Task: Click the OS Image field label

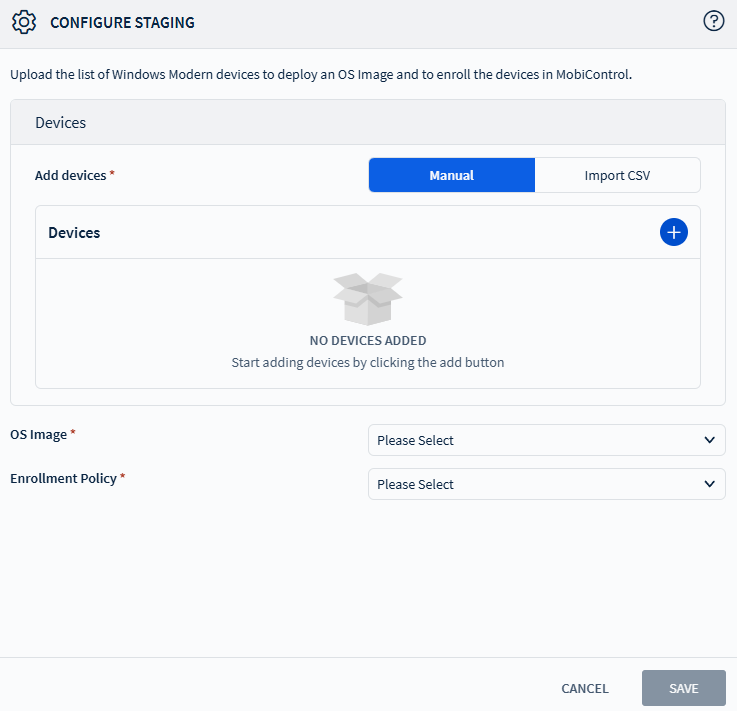Action: (x=39, y=435)
